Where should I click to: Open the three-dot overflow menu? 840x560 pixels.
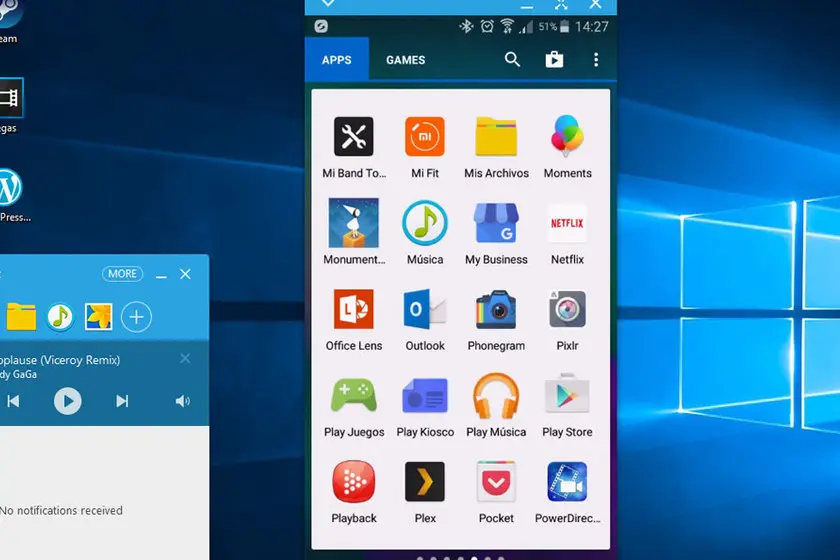pyautogui.click(x=596, y=59)
